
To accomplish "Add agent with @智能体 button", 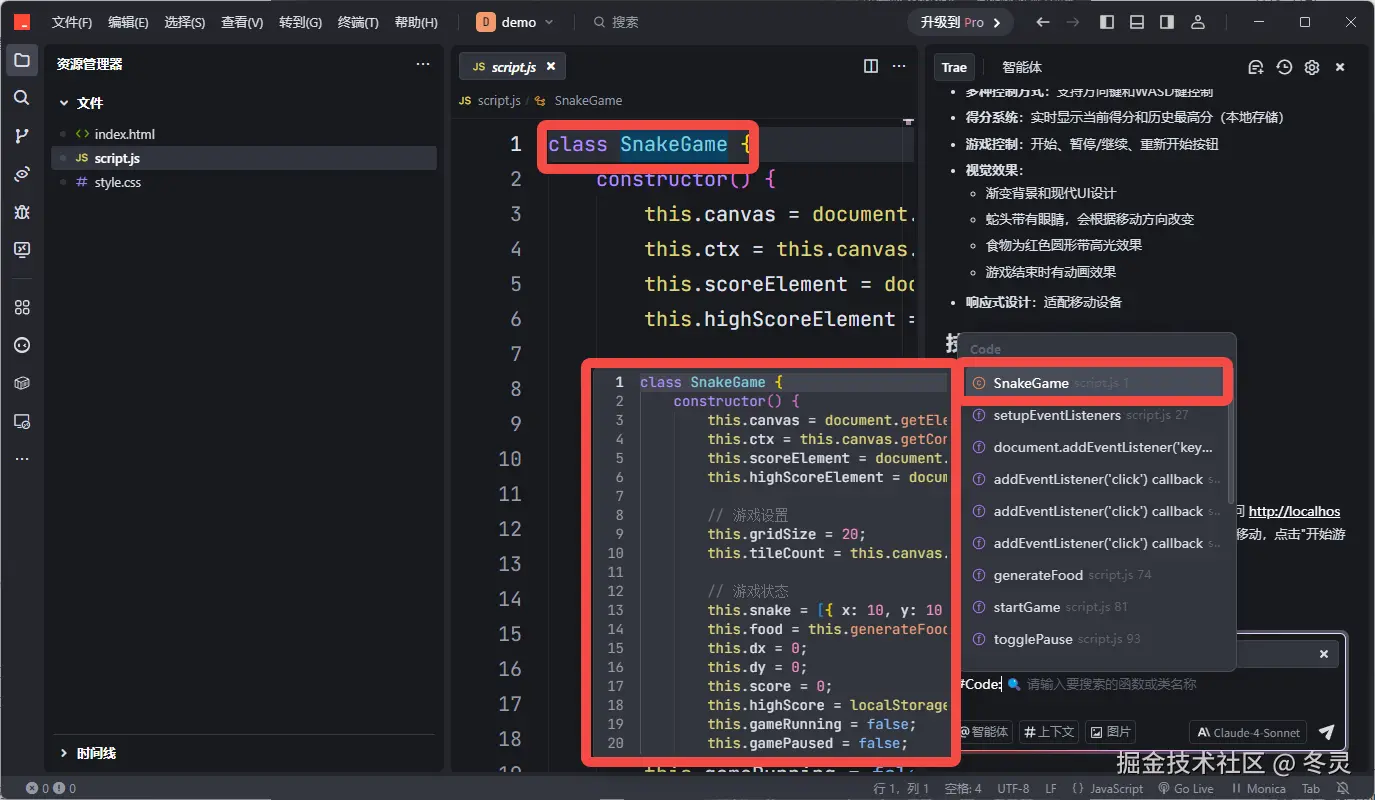I will 985,732.
